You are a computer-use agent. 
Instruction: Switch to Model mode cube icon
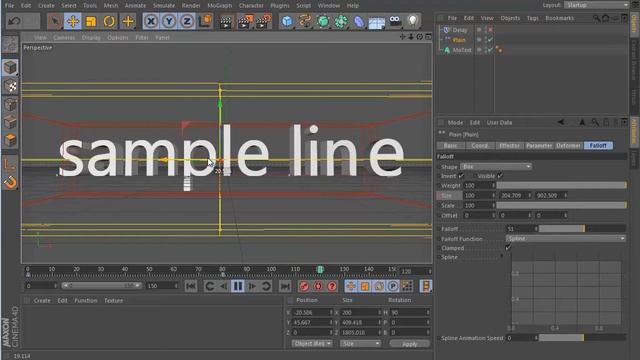click(10, 67)
